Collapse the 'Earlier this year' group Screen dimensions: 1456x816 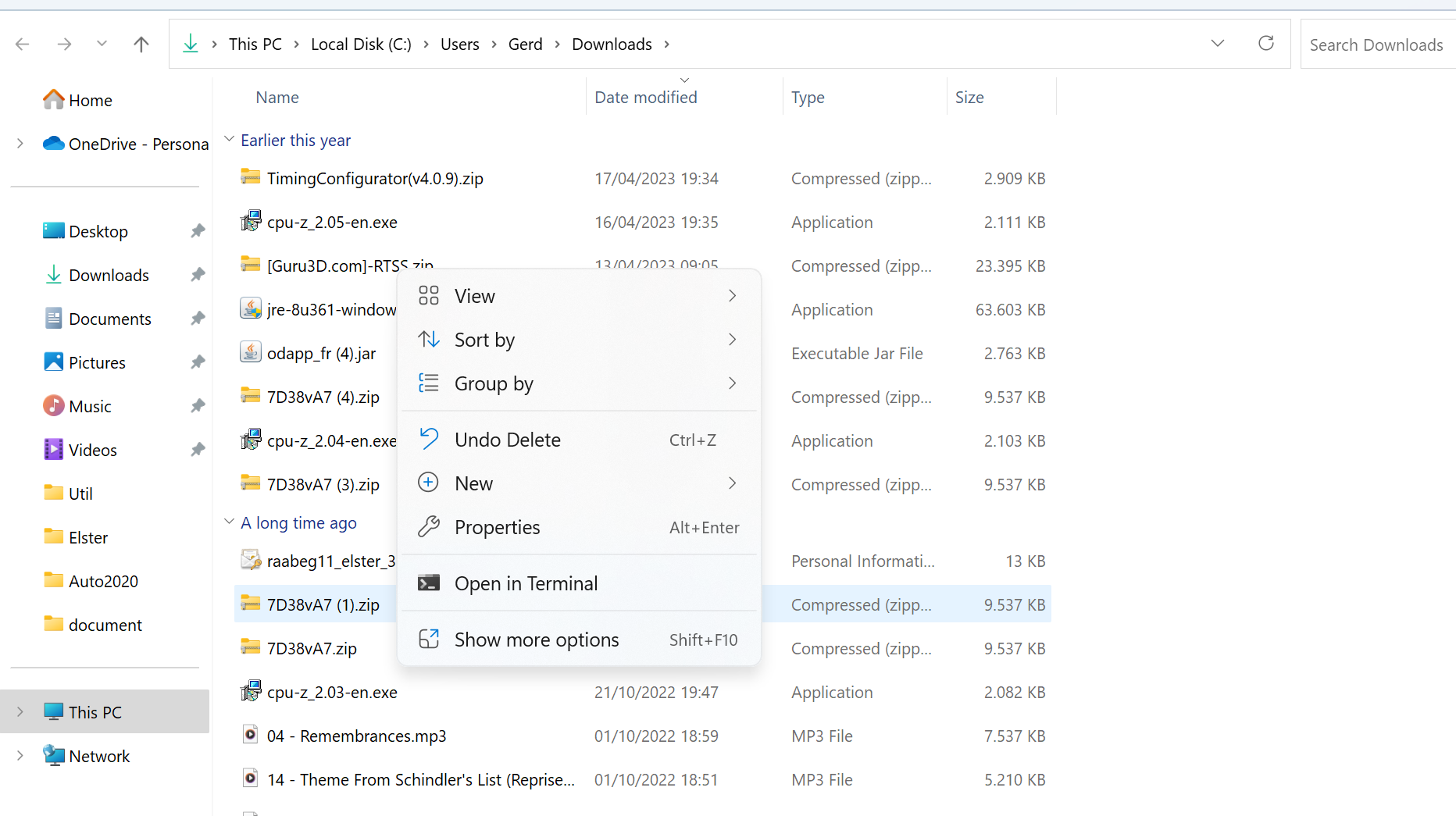coord(229,140)
